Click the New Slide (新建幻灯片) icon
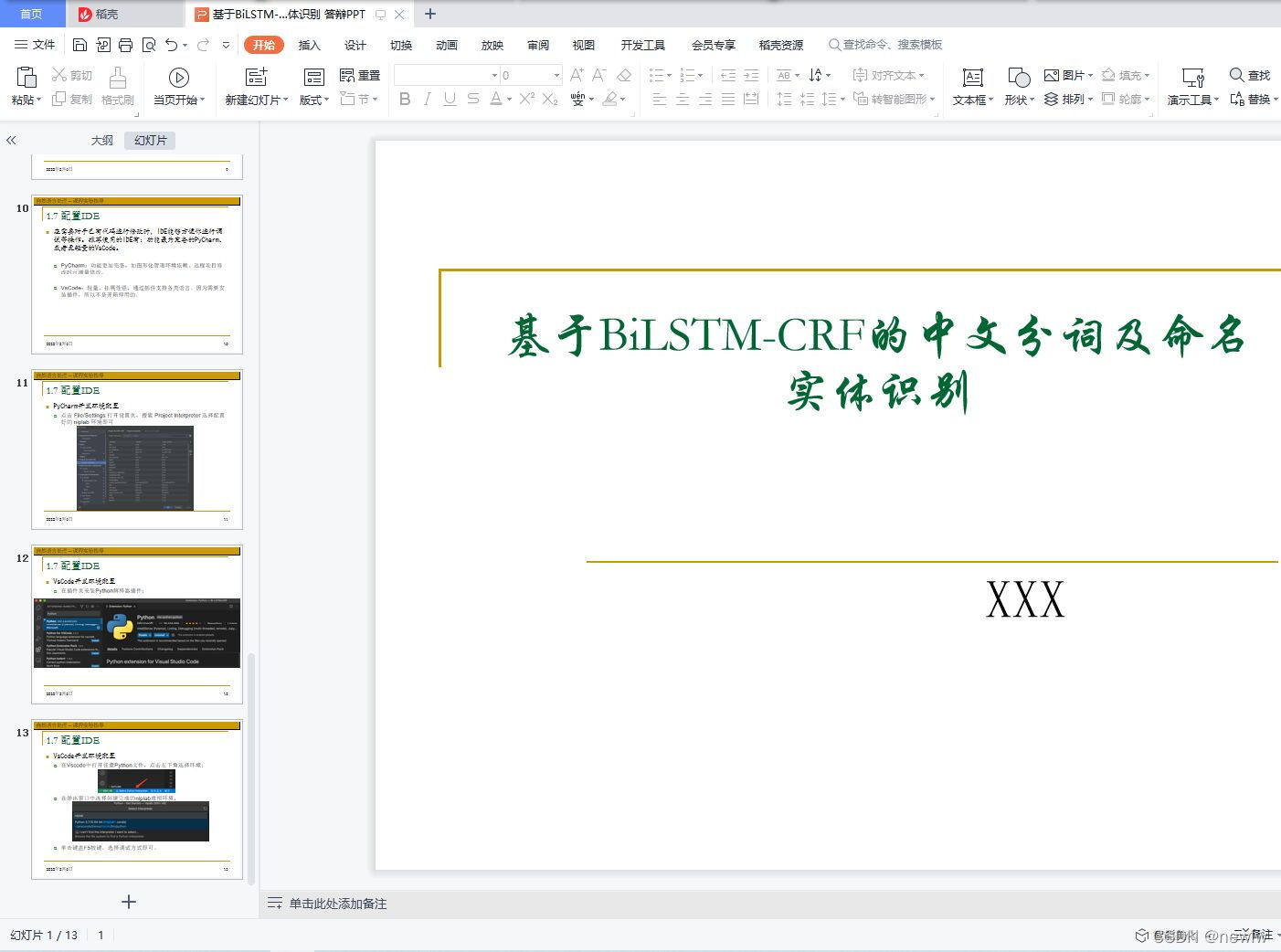The image size is (1281, 952). point(257,77)
